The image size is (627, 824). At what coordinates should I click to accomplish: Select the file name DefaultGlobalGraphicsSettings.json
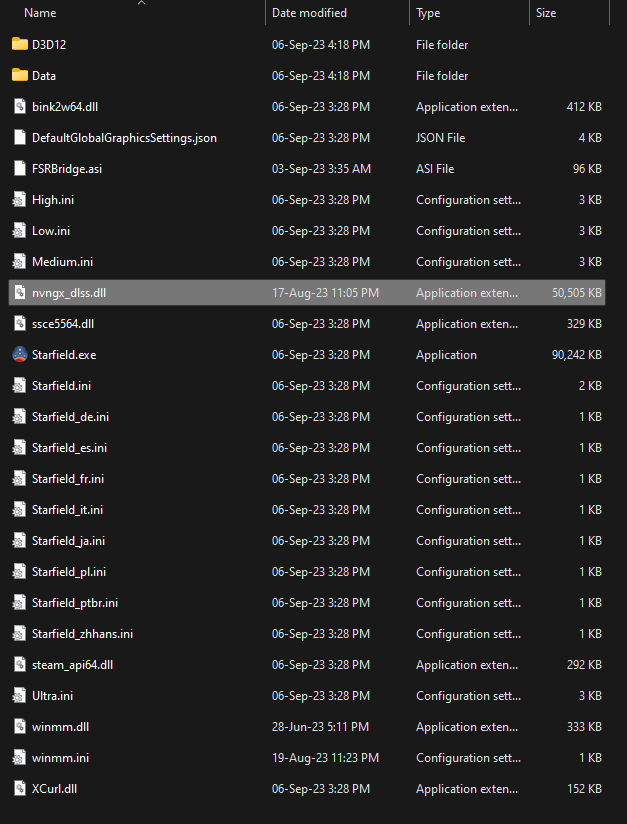pyautogui.click(x=124, y=138)
